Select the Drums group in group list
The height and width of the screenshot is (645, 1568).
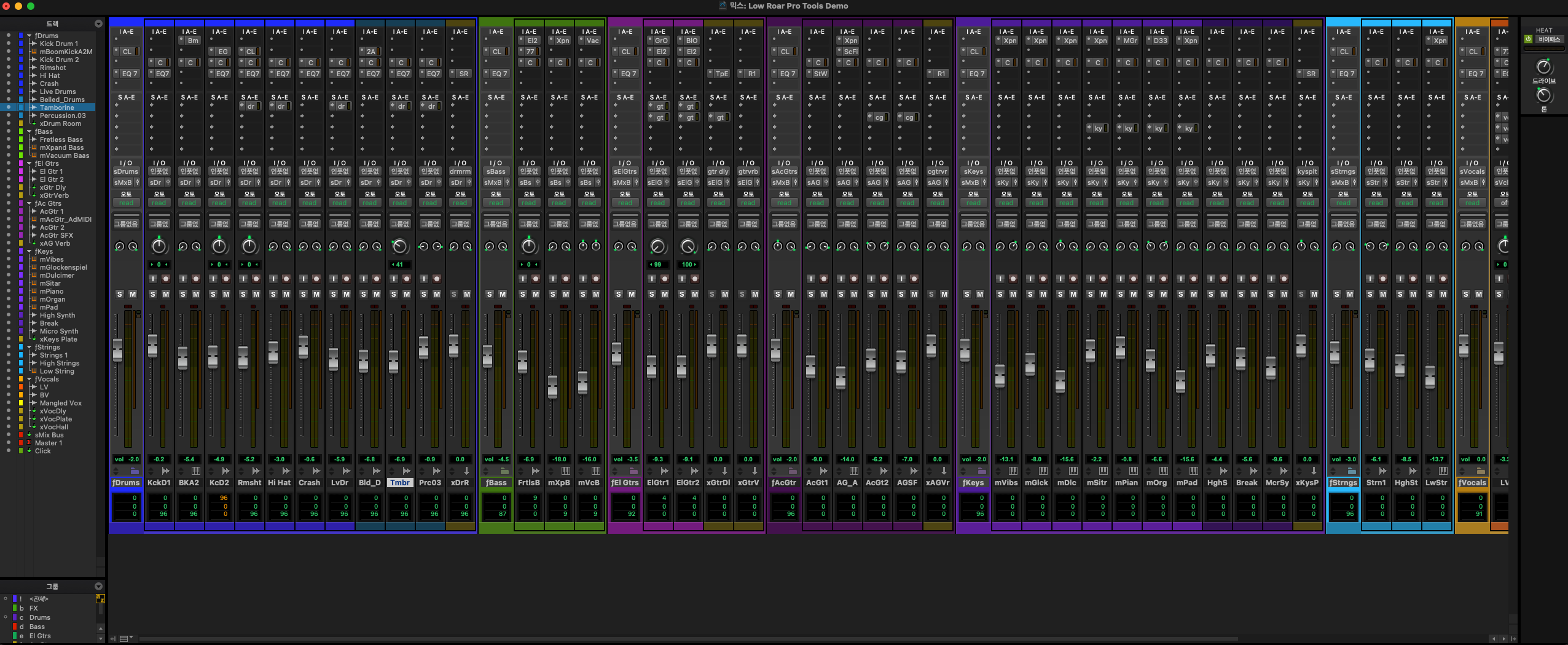point(40,617)
